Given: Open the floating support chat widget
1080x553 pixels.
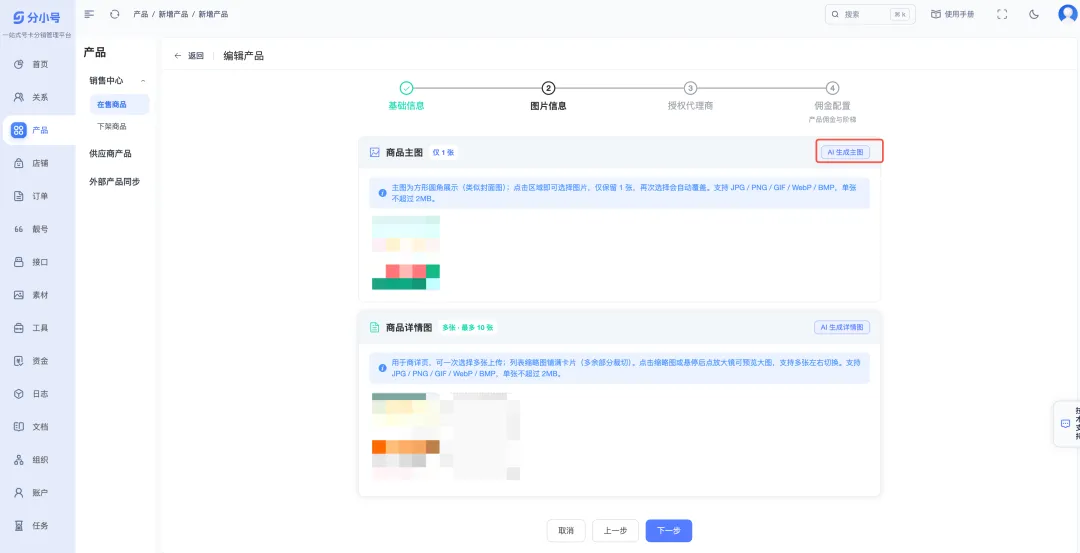Looking at the screenshot, I should point(1067,424).
